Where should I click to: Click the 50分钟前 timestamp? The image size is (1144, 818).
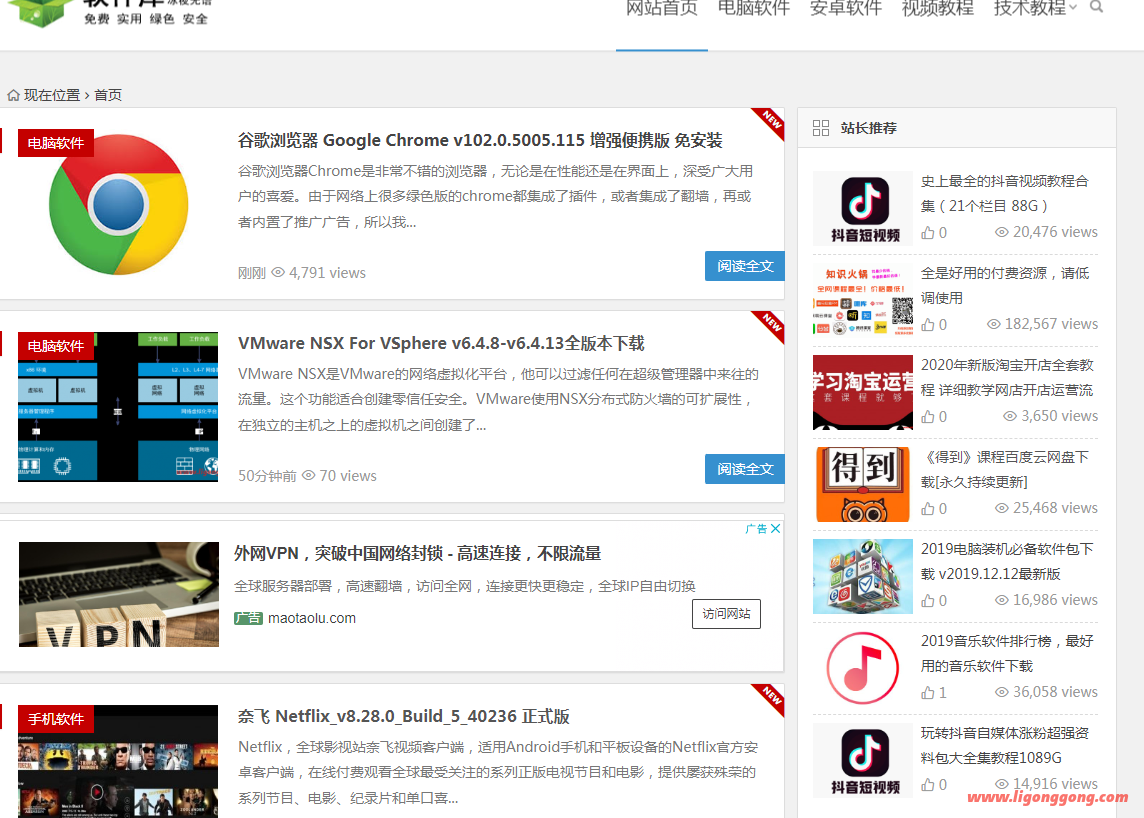267,476
